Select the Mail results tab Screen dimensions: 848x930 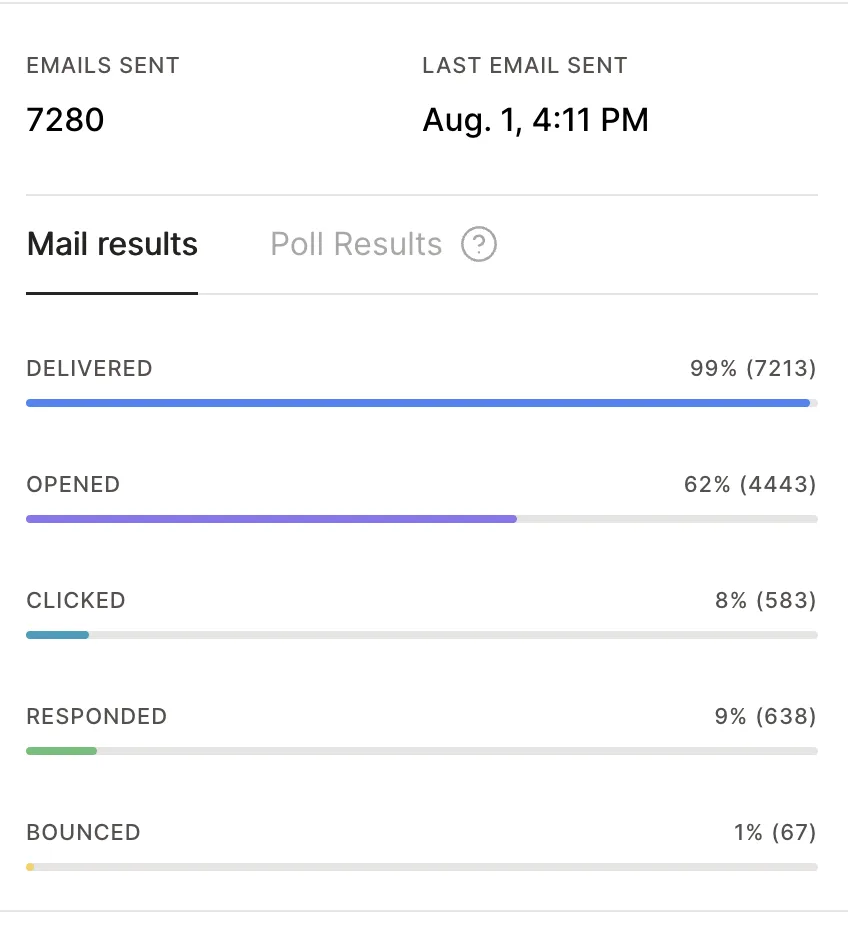(112, 244)
